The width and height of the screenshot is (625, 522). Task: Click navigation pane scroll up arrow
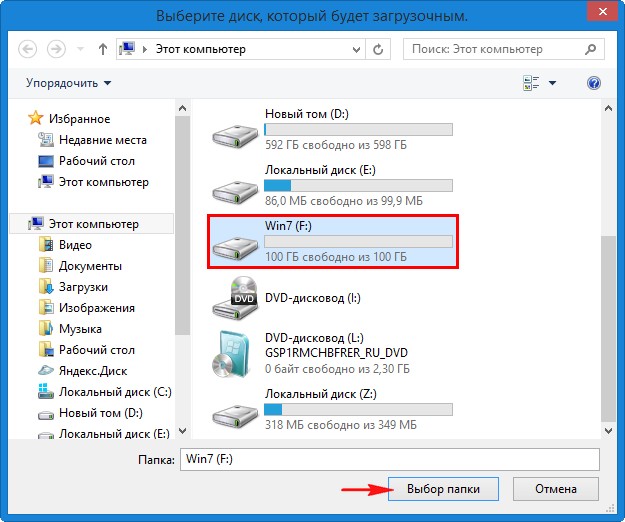[183, 108]
